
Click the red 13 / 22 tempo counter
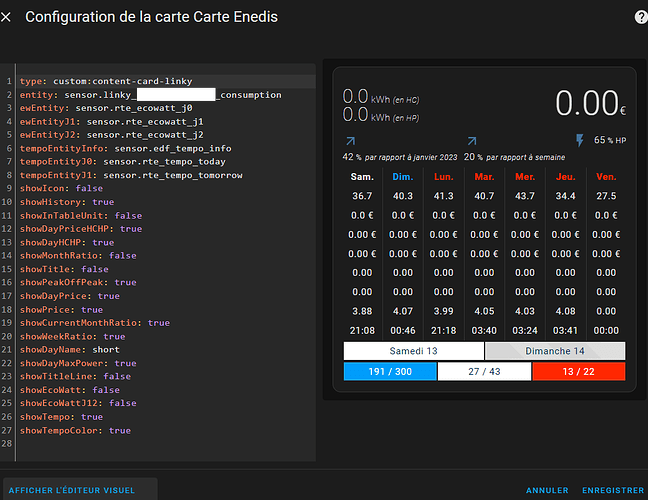[579, 371]
